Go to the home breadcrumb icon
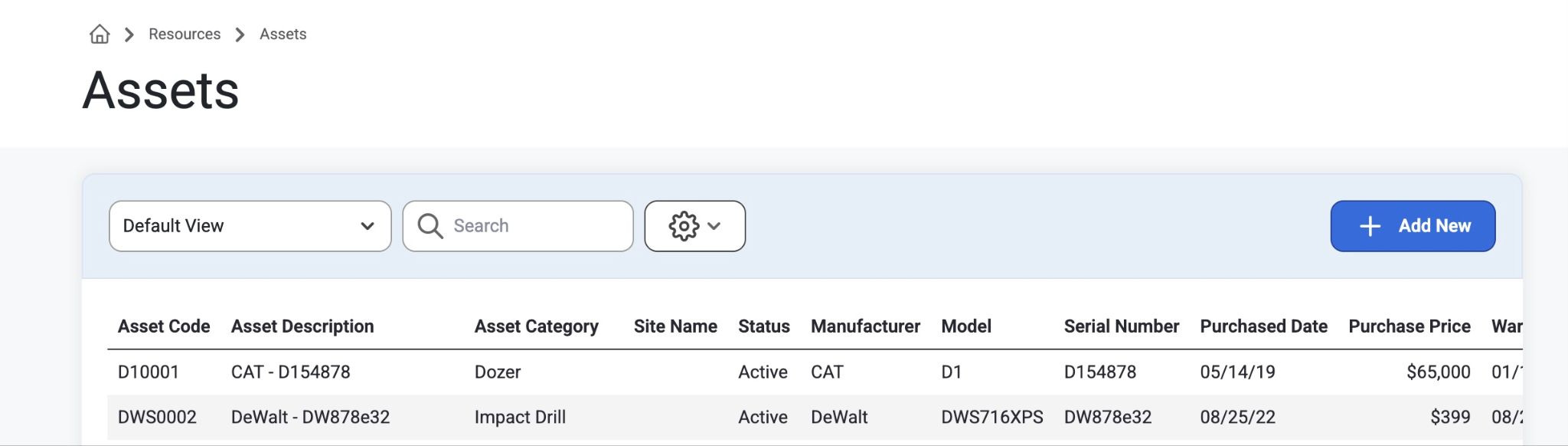 pos(100,34)
